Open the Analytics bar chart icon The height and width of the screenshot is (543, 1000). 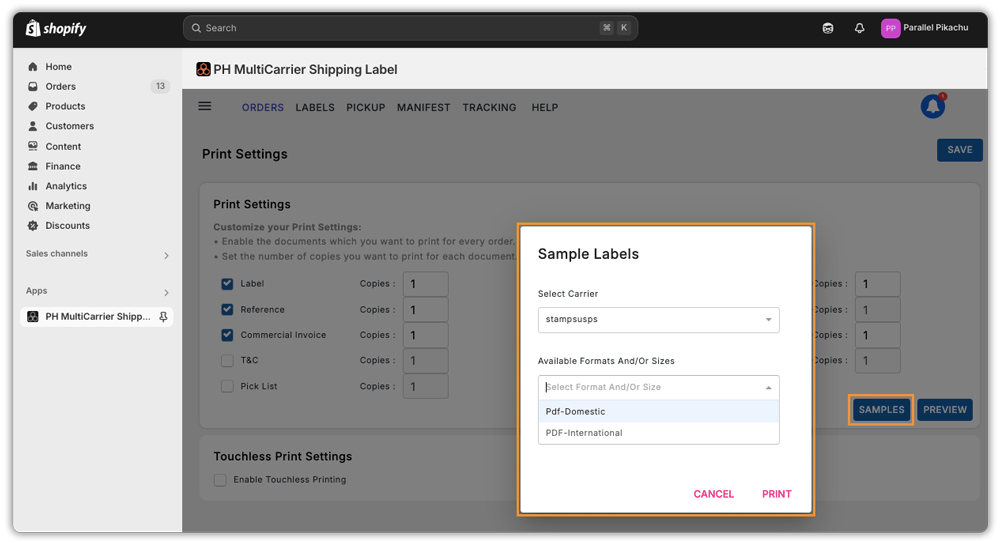tap(33, 186)
